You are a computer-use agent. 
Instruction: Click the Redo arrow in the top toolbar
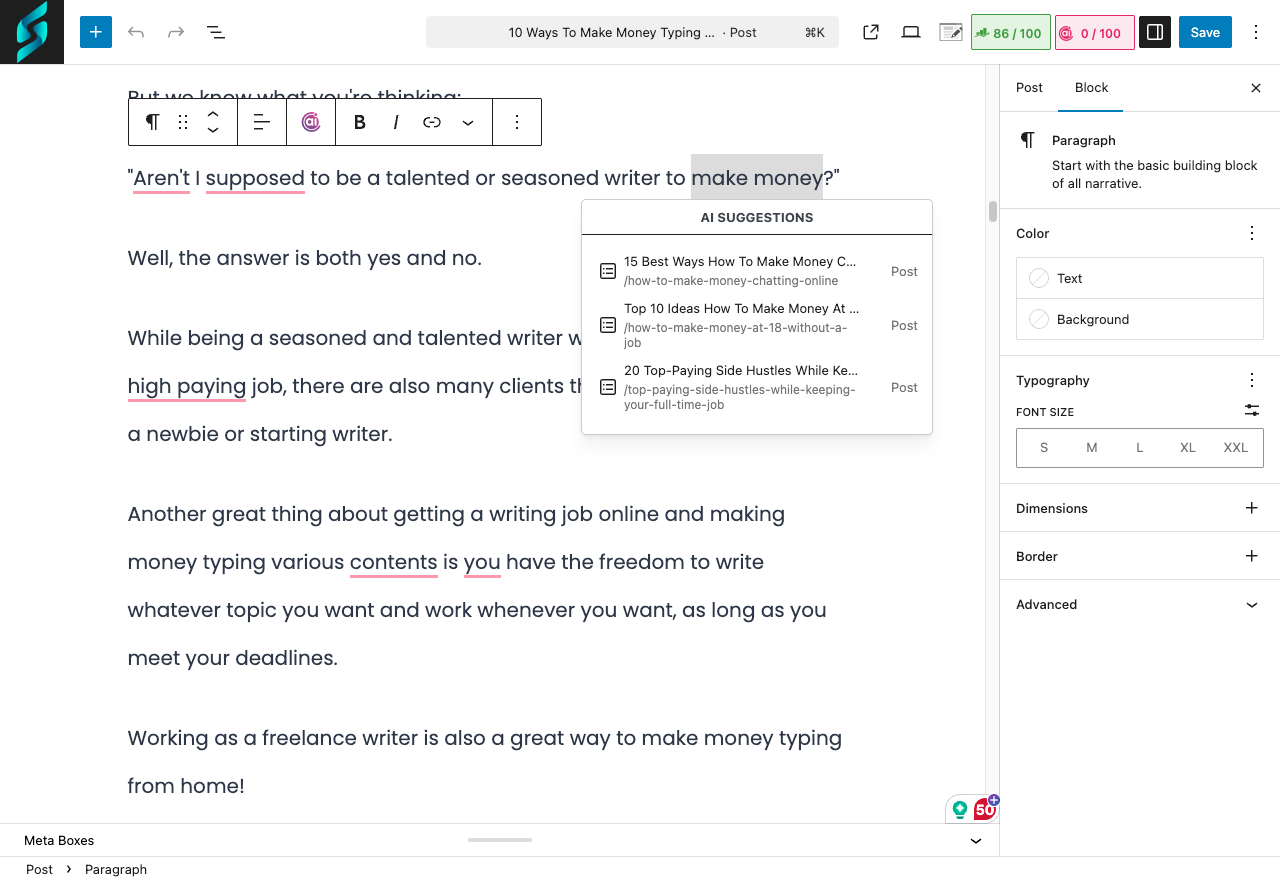click(176, 32)
